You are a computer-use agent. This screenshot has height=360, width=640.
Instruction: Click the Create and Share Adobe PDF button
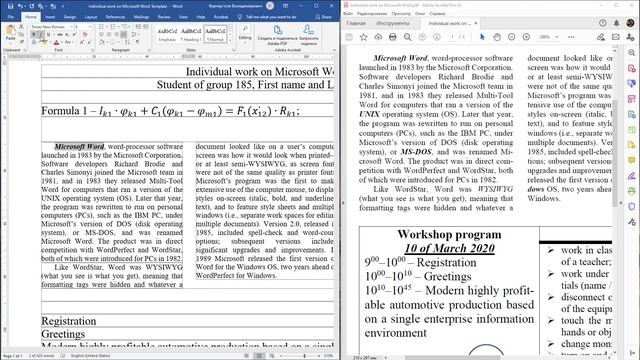point(277,34)
